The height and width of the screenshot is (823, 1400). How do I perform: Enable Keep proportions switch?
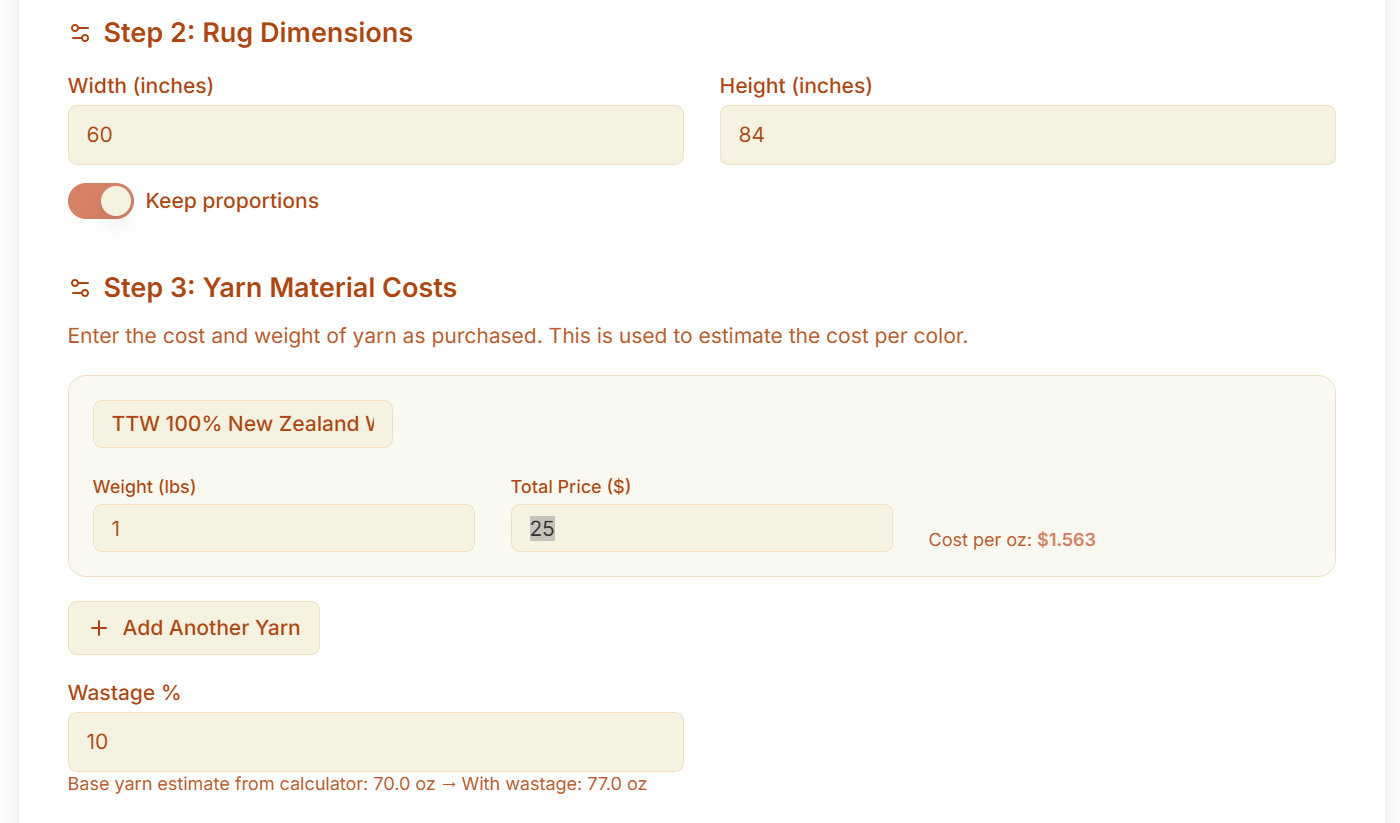coord(100,200)
